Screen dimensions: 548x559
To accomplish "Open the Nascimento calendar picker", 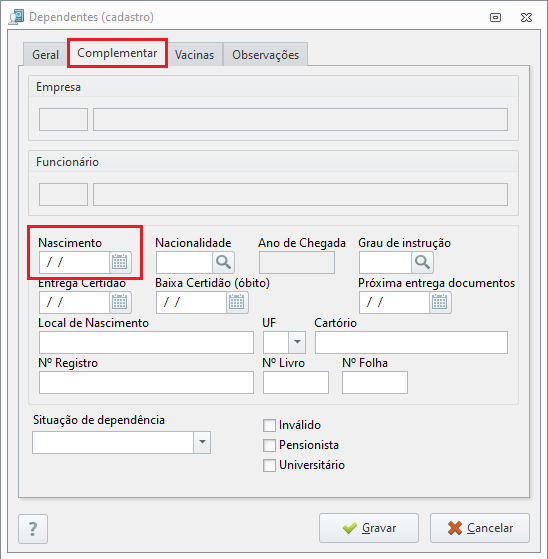I will coord(120,262).
